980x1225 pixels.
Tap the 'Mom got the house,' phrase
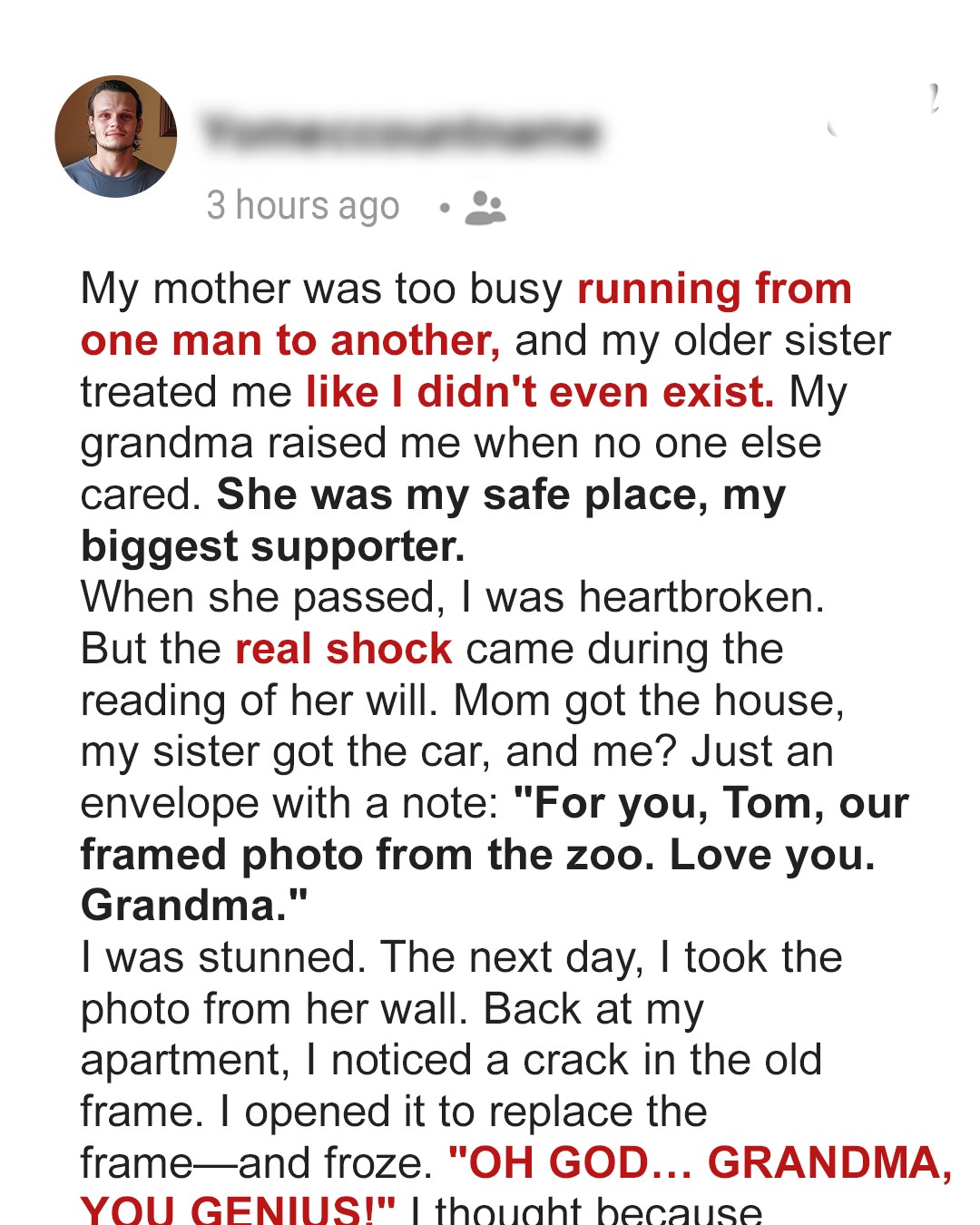tap(649, 701)
